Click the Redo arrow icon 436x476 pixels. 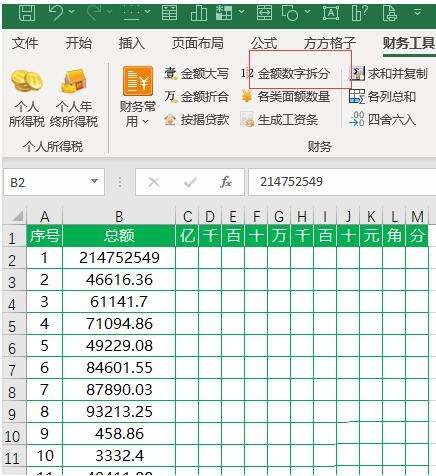[x=95, y=13]
